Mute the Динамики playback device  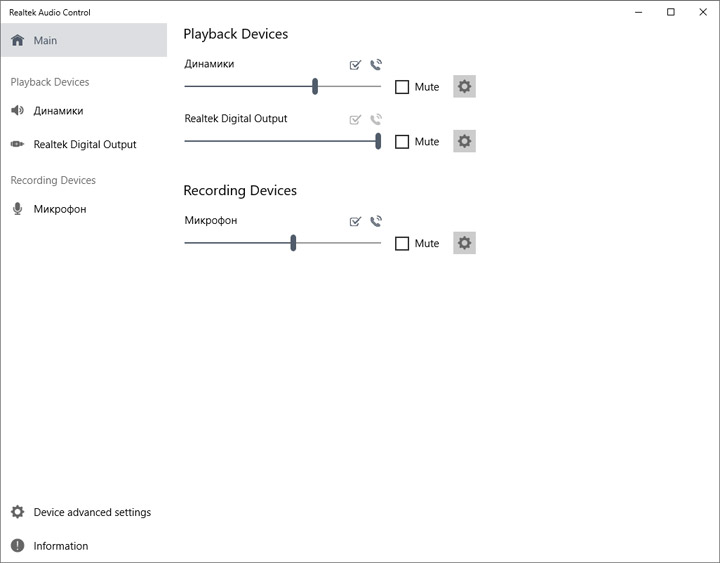coord(402,87)
